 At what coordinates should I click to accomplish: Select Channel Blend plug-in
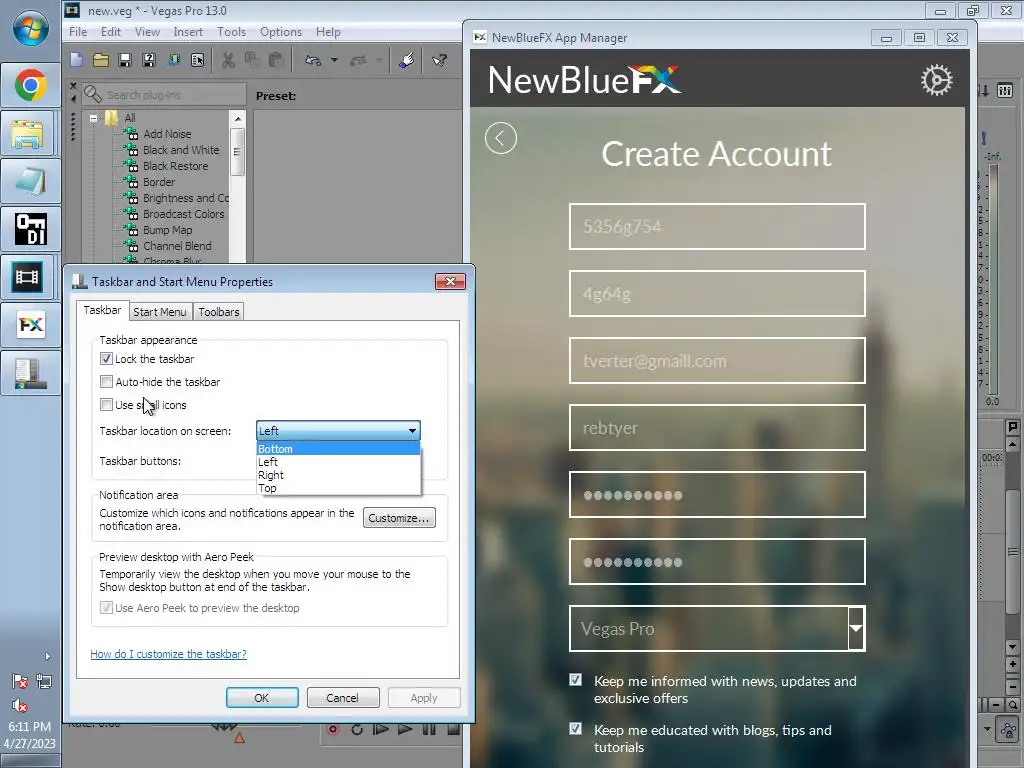[x=177, y=246]
